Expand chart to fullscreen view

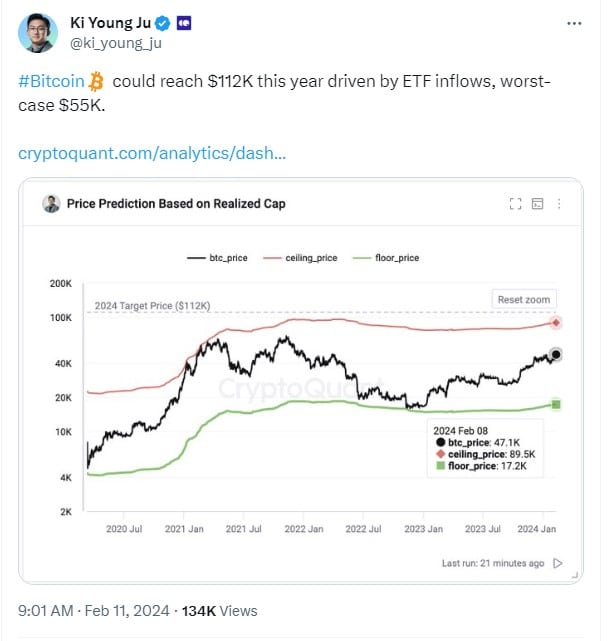coord(516,204)
